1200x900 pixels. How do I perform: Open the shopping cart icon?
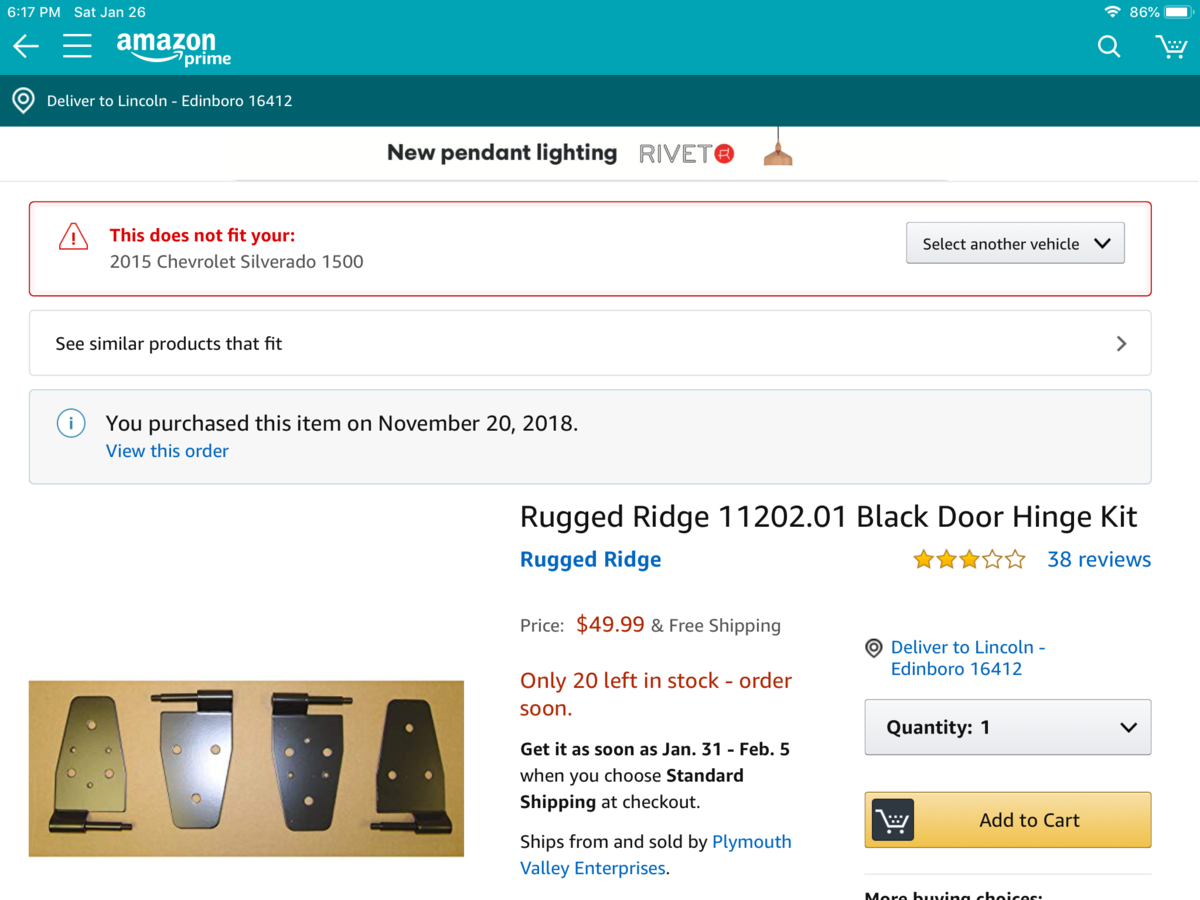(x=1170, y=46)
